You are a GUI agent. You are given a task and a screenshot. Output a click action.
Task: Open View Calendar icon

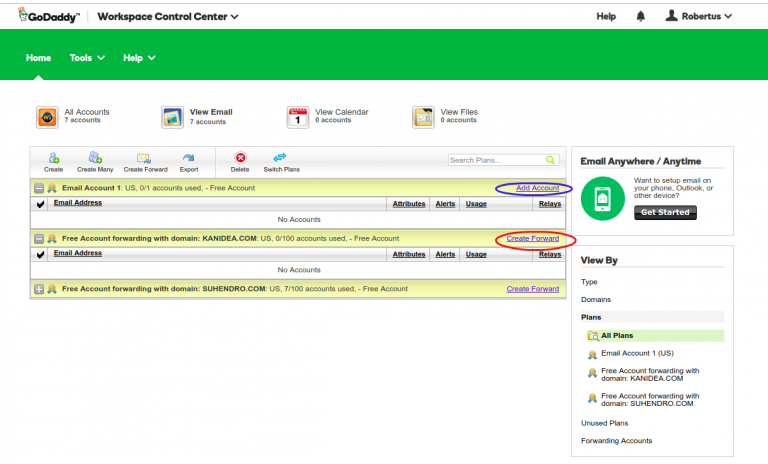tap(298, 117)
